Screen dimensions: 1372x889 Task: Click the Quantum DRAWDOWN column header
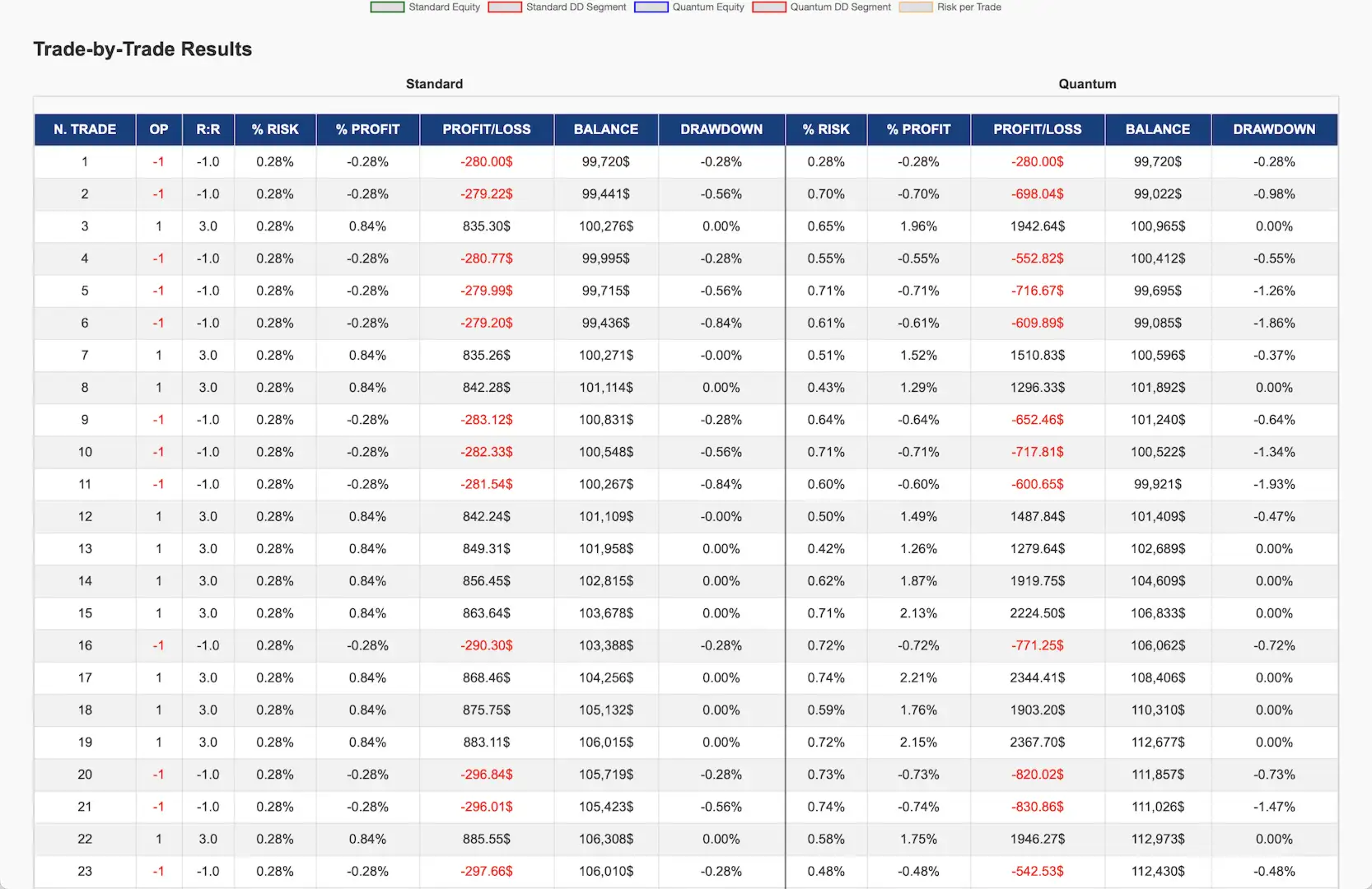pos(1274,129)
